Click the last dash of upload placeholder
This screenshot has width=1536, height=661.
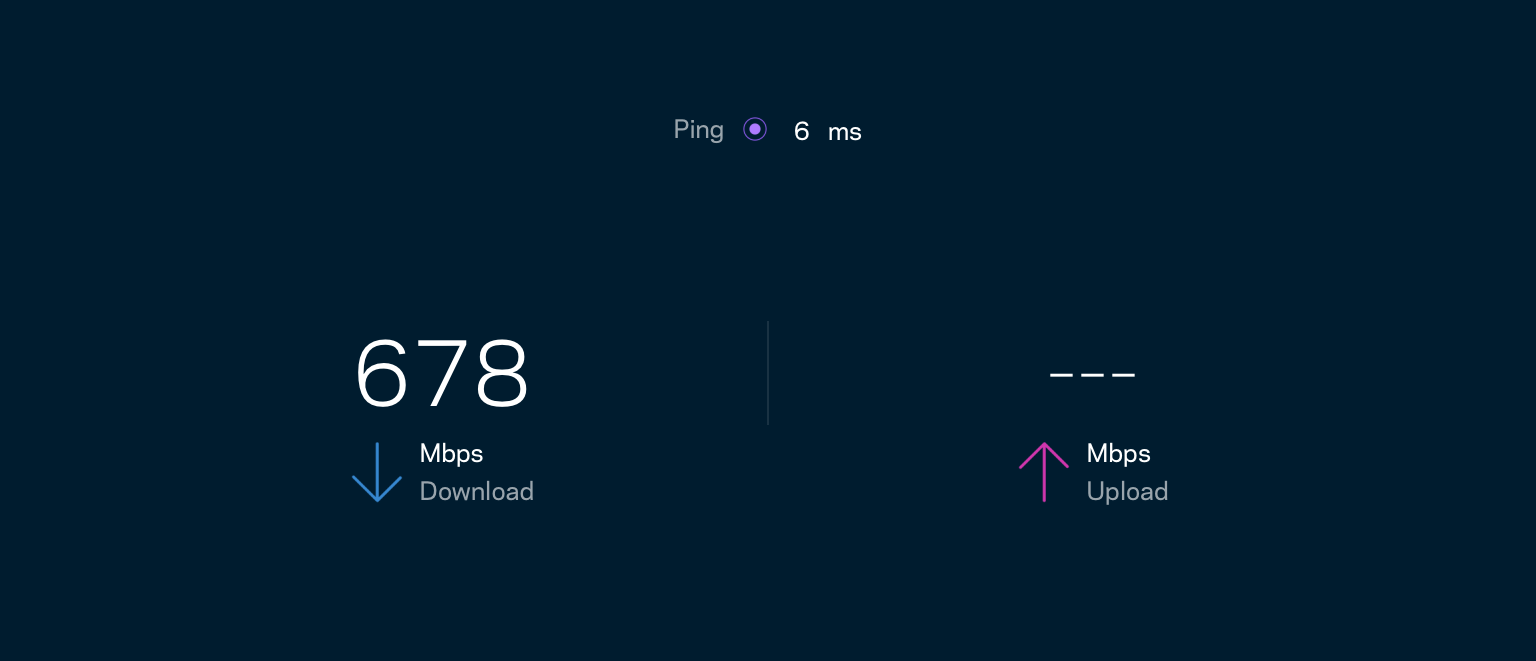point(1124,376)
